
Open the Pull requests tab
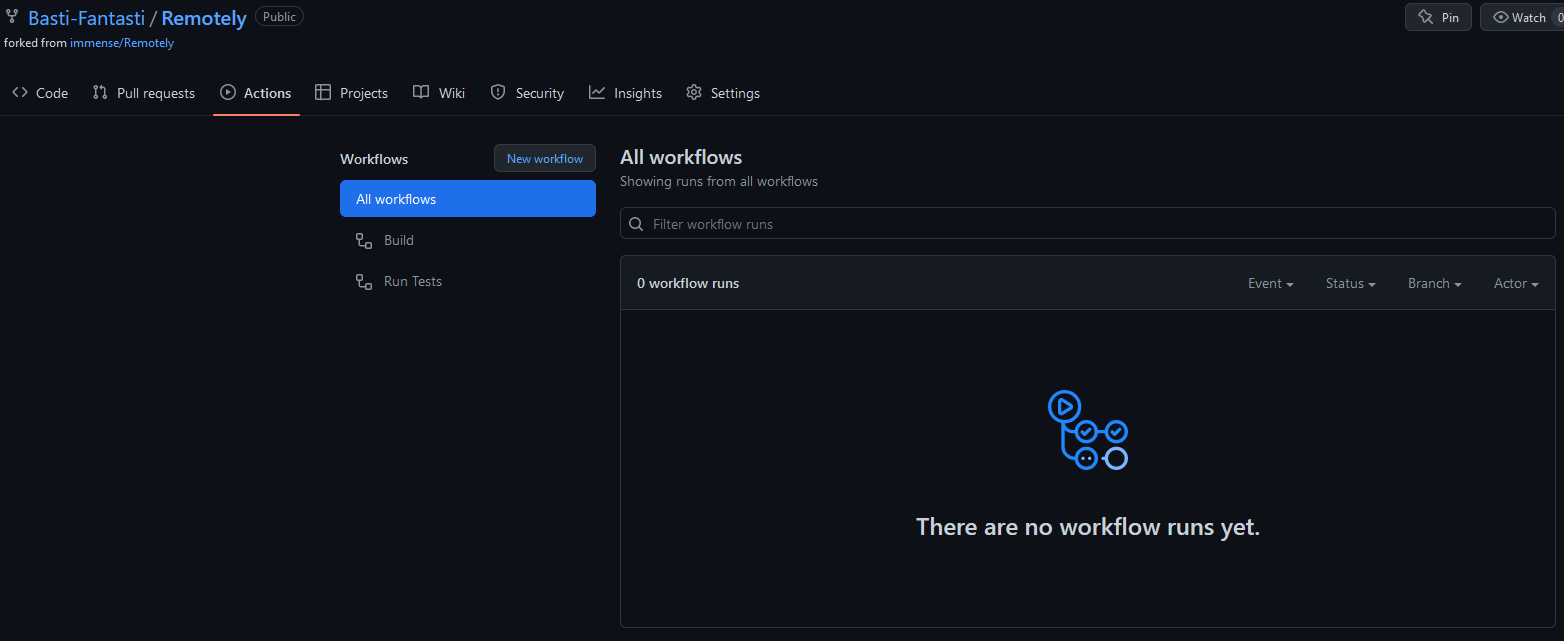(143, 93)
